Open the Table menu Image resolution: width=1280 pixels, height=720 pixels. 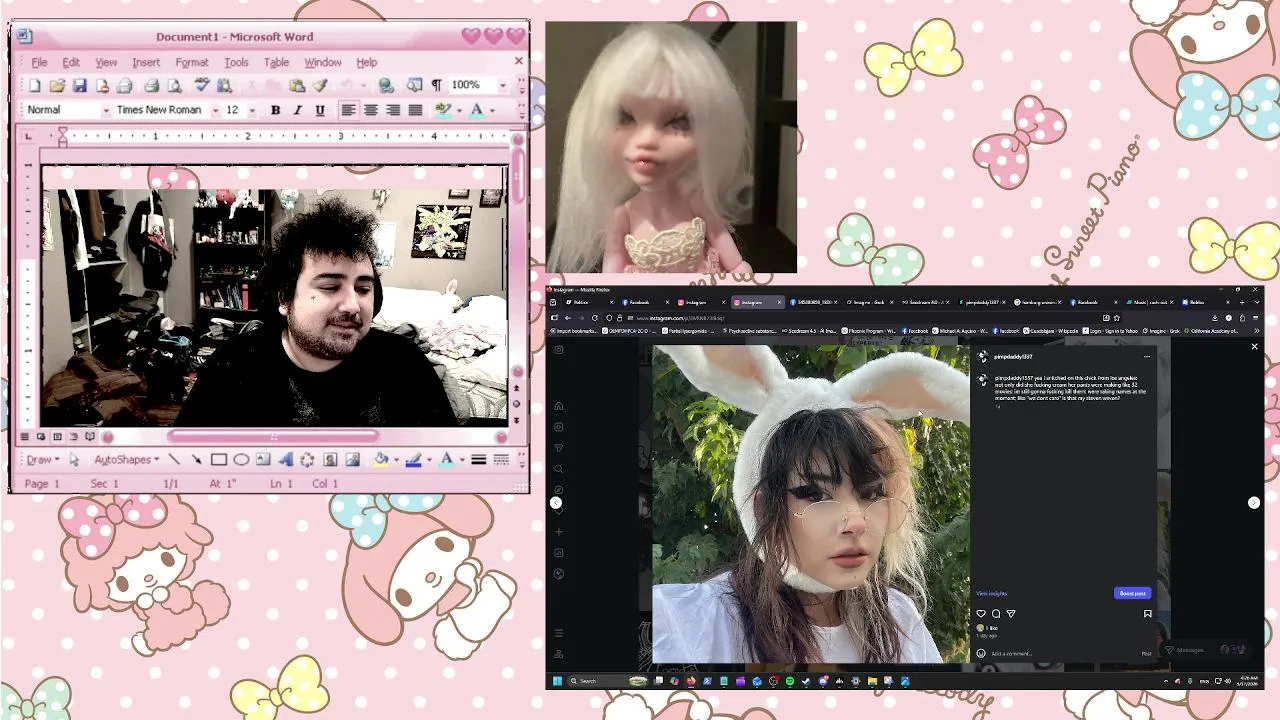coord(276,62)
